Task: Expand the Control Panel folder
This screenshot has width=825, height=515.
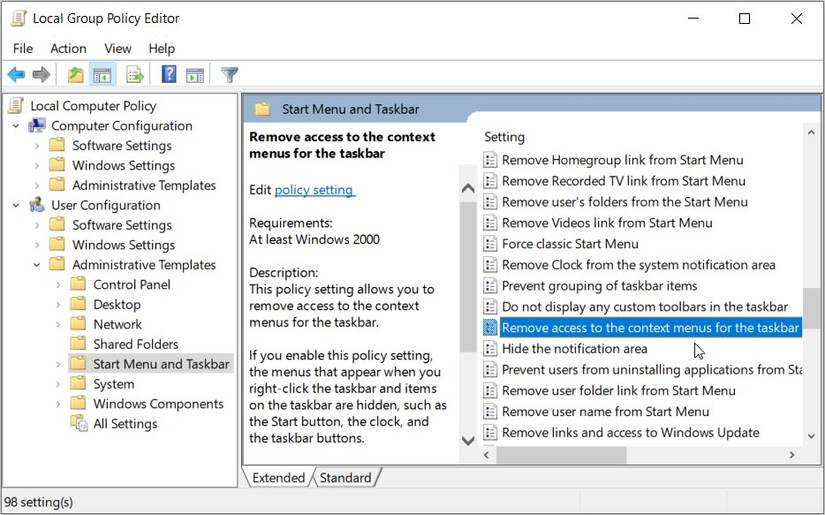Action: coord(58,285)
